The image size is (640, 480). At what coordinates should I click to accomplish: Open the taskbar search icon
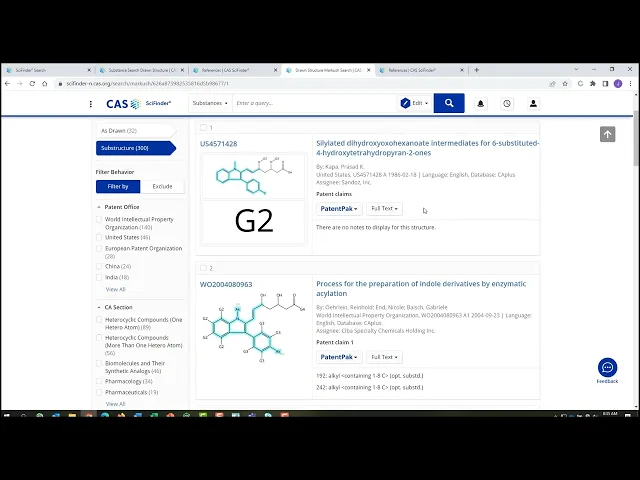[23, 415]
